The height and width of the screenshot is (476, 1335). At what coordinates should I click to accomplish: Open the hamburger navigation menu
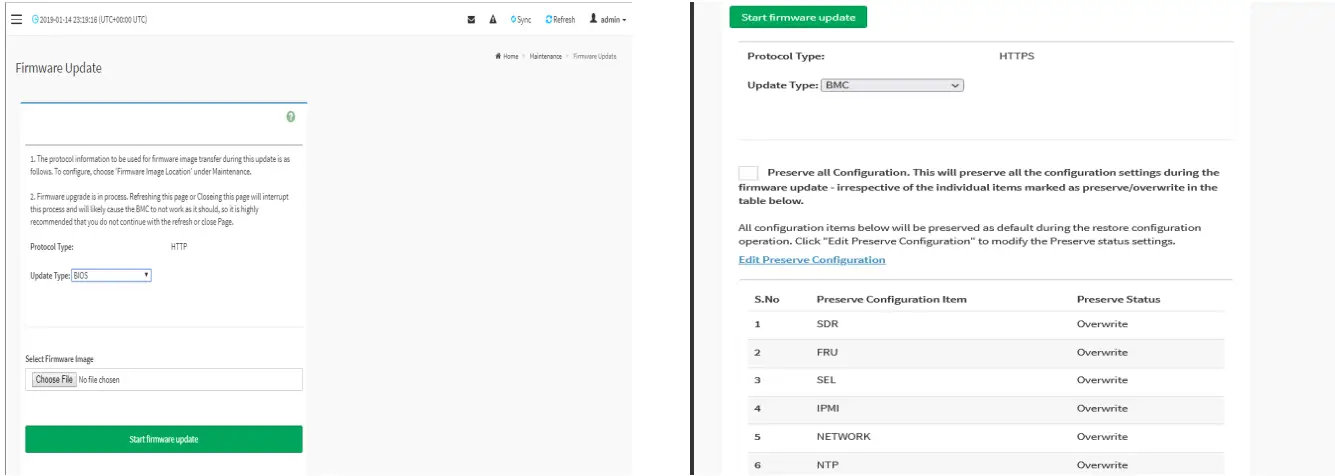click(16, 19)
